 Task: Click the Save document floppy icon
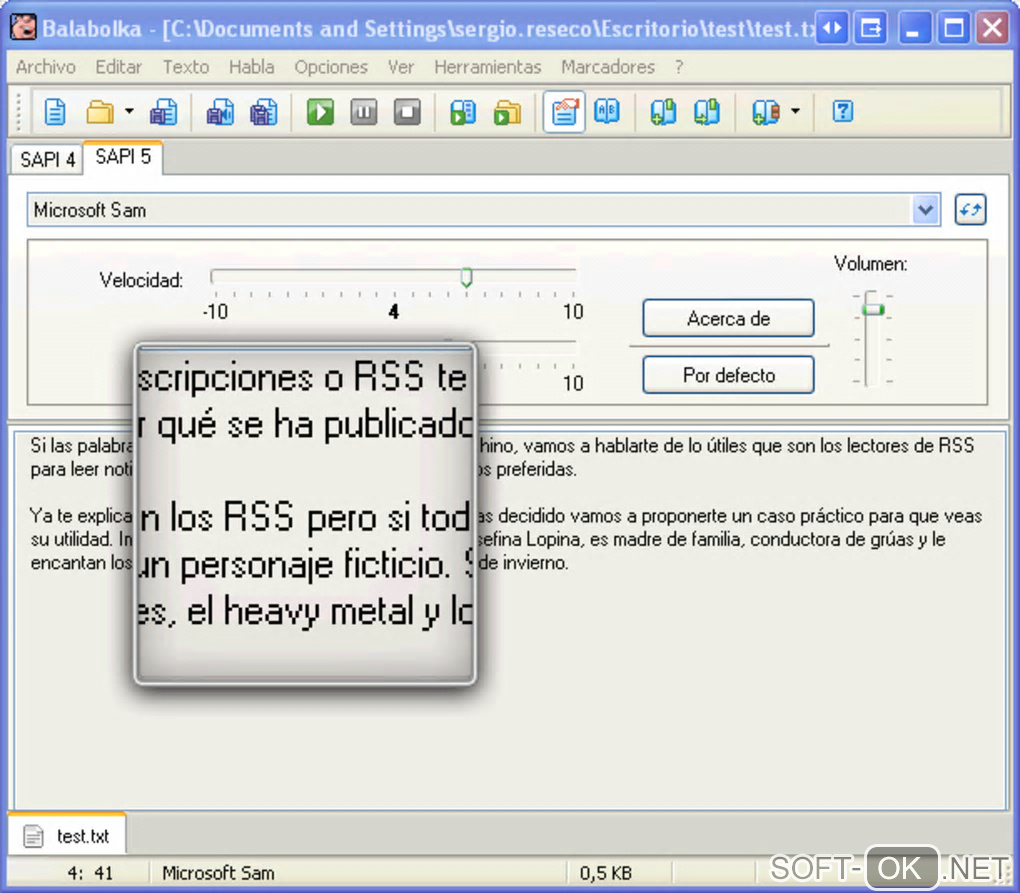pos(163,112)
